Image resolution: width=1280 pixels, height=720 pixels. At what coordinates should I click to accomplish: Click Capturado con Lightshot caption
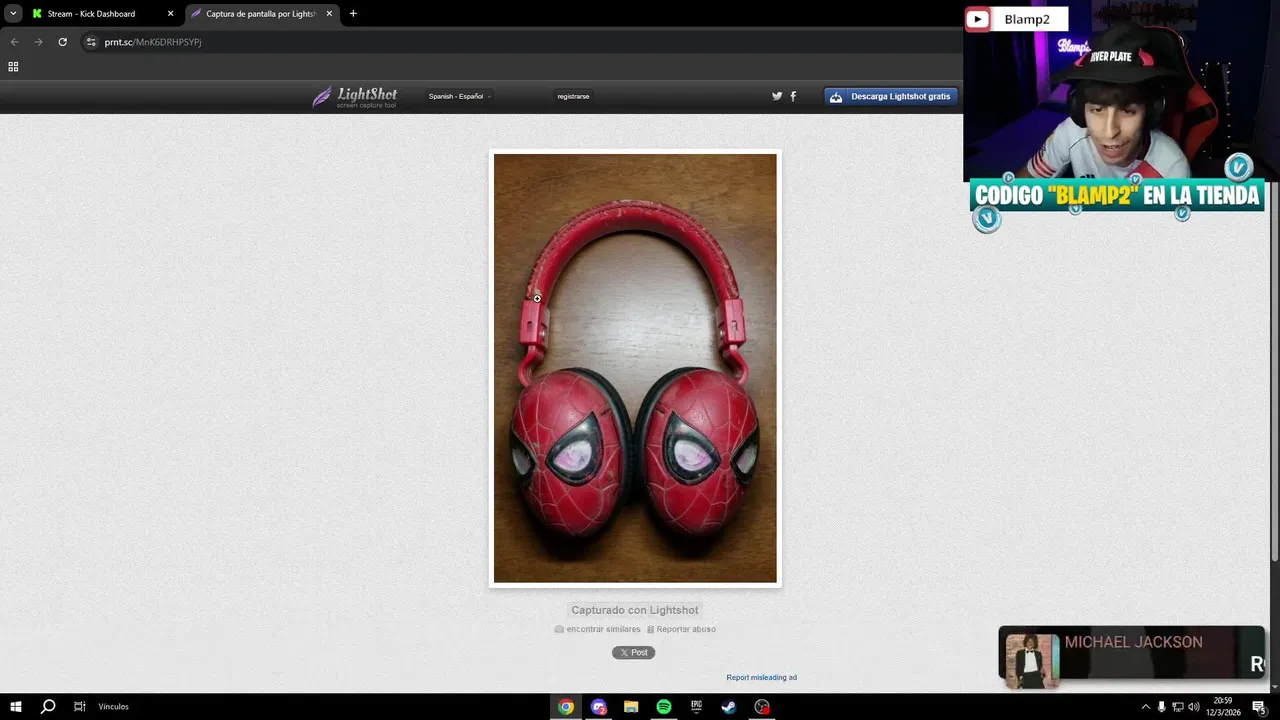635,610
